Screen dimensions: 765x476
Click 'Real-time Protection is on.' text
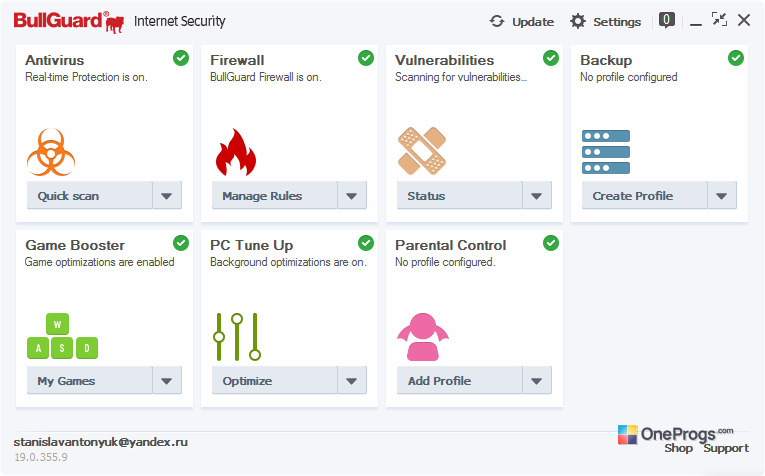pyautogui.click(x=86, y=77)
